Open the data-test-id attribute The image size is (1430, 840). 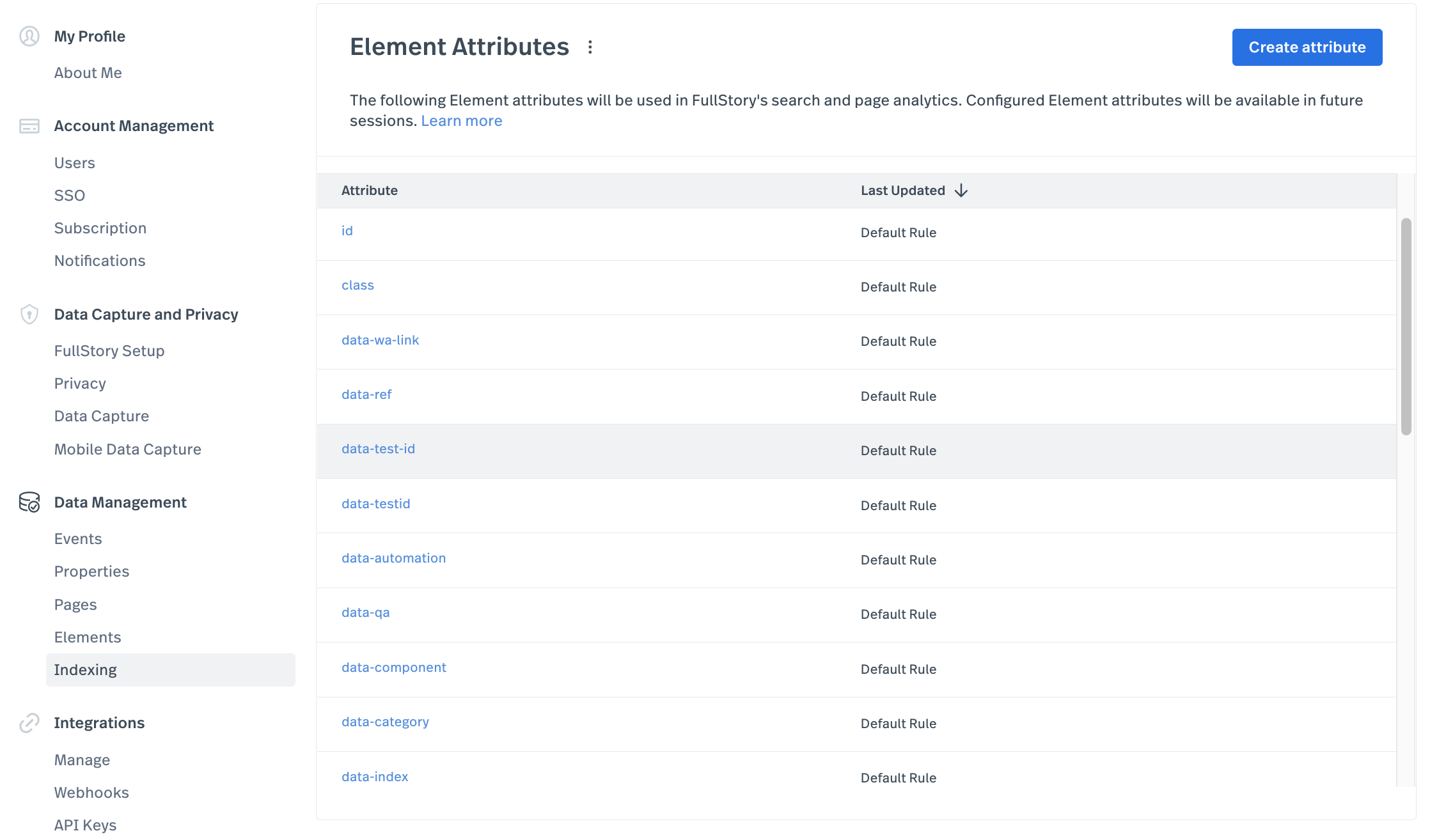click(x=379, y=449)
